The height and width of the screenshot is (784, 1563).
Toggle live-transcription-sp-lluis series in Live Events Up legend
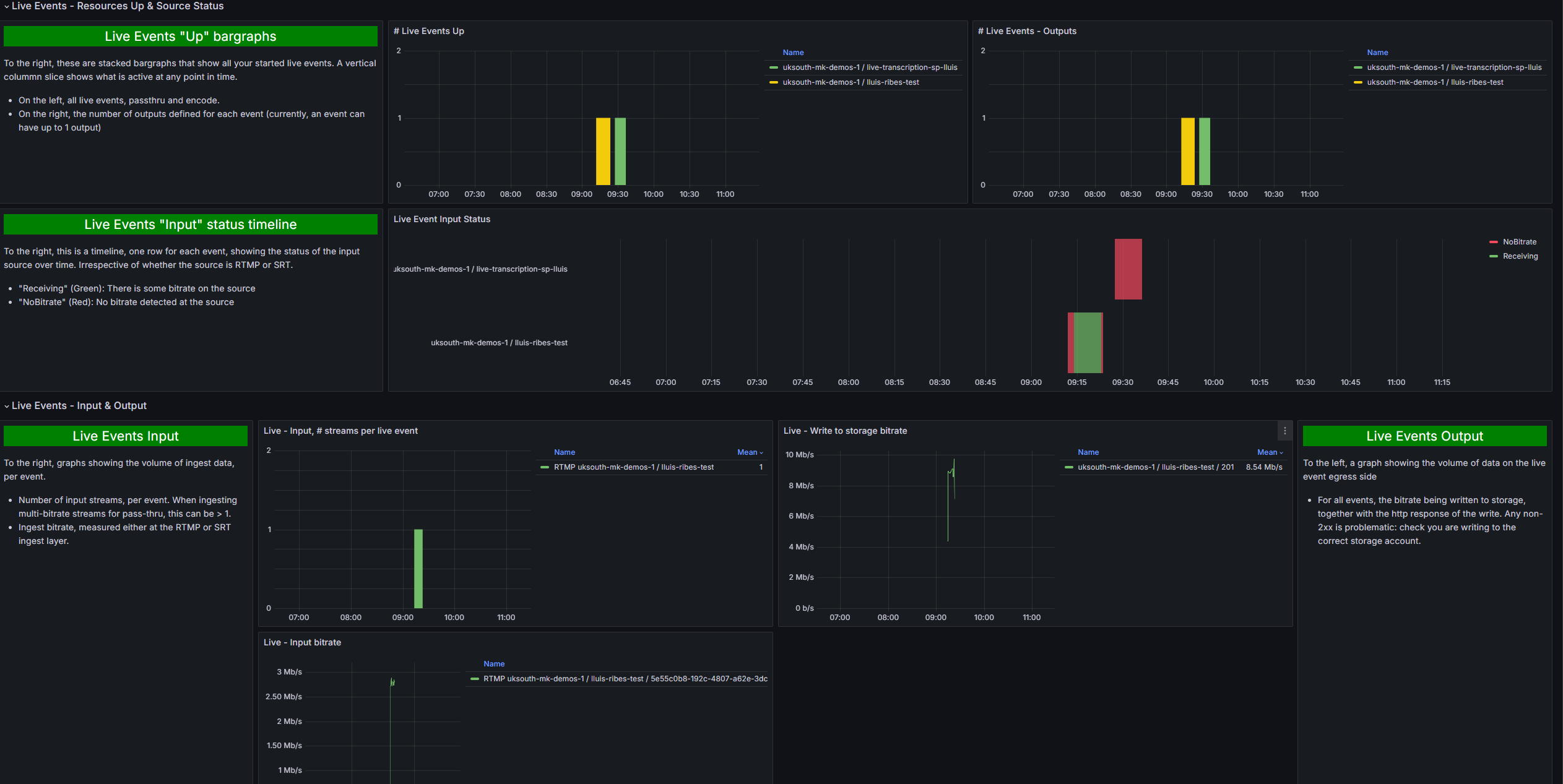tap(869, 67)
